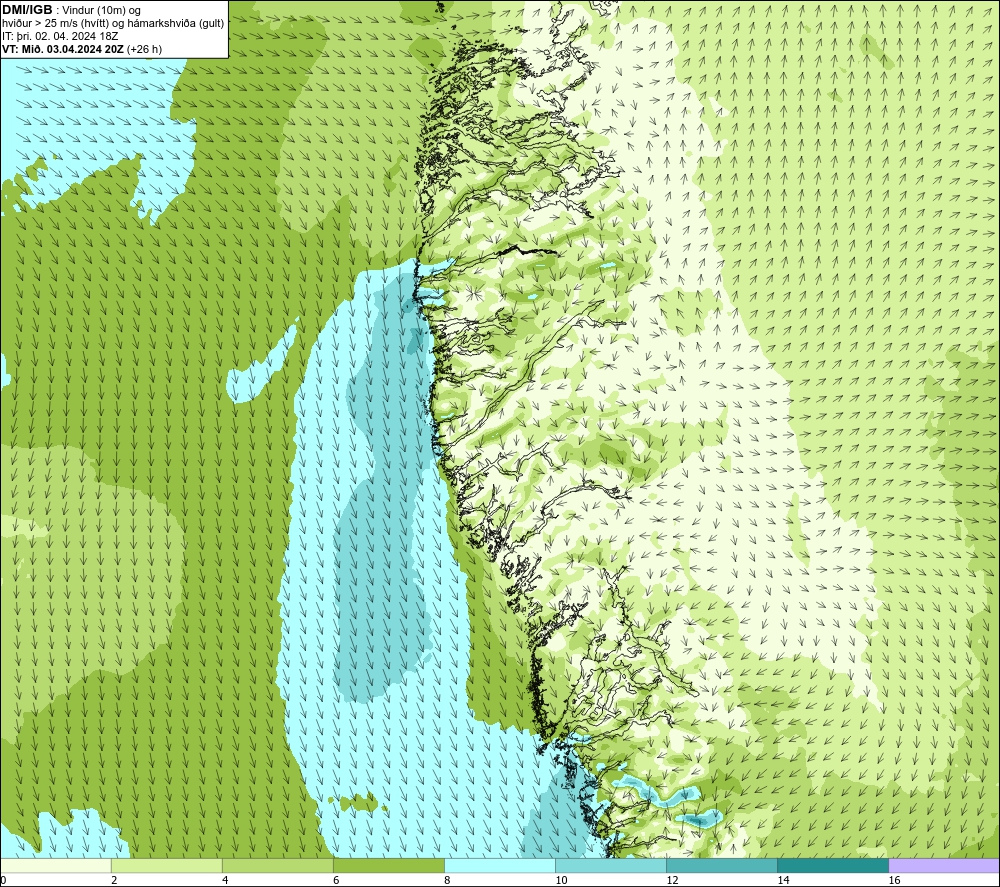This screenshot has width=1000, height=887.
Task: Click the scale label '16'
Action: click(x=894, y=881)
